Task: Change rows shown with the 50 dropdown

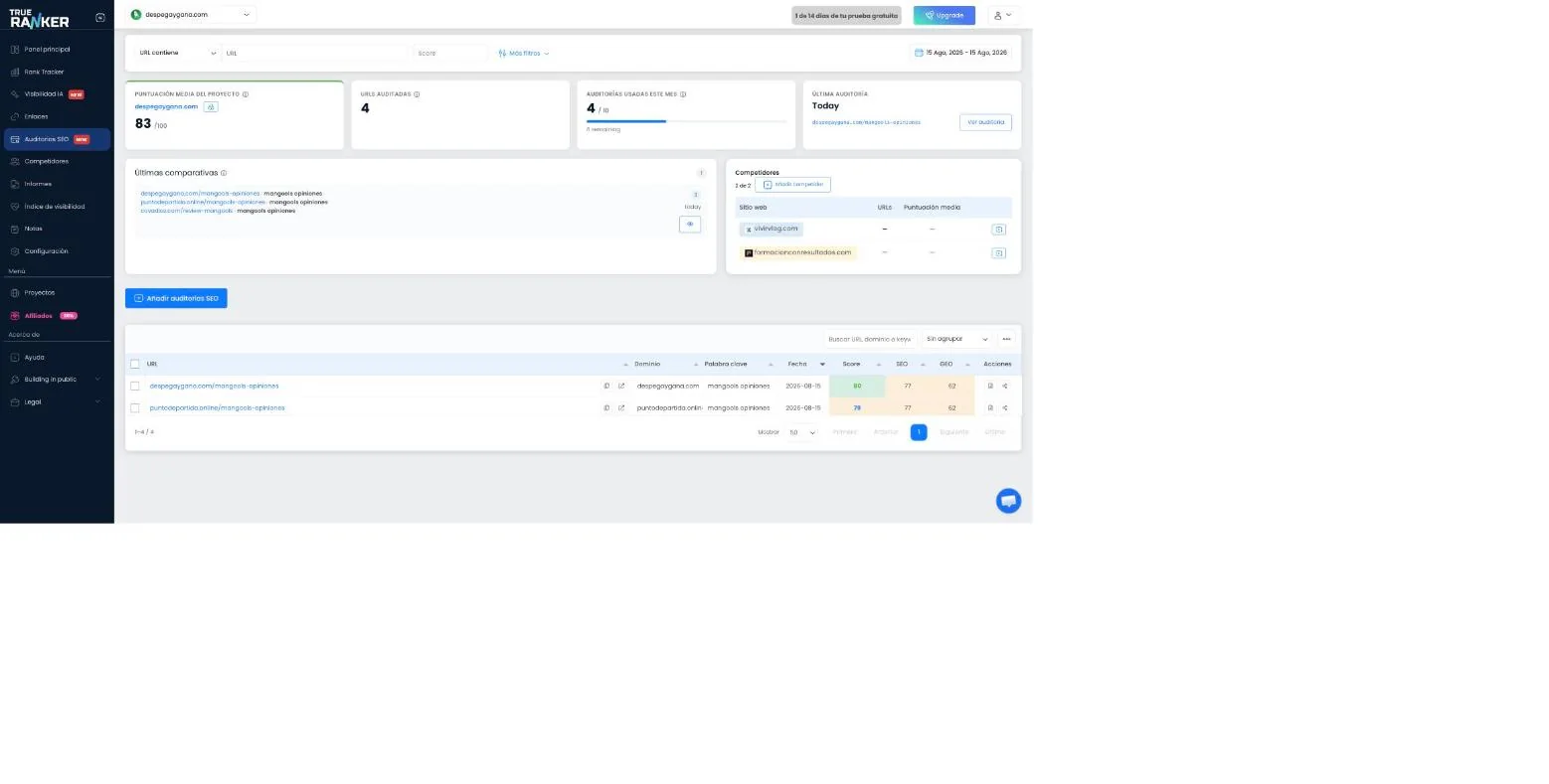Action: point(801,432)
